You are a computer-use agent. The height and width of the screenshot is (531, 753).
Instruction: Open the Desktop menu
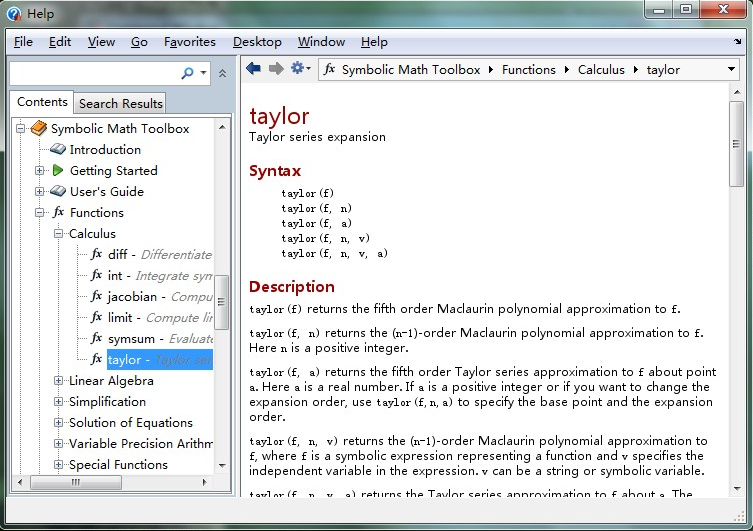(257, 42)
